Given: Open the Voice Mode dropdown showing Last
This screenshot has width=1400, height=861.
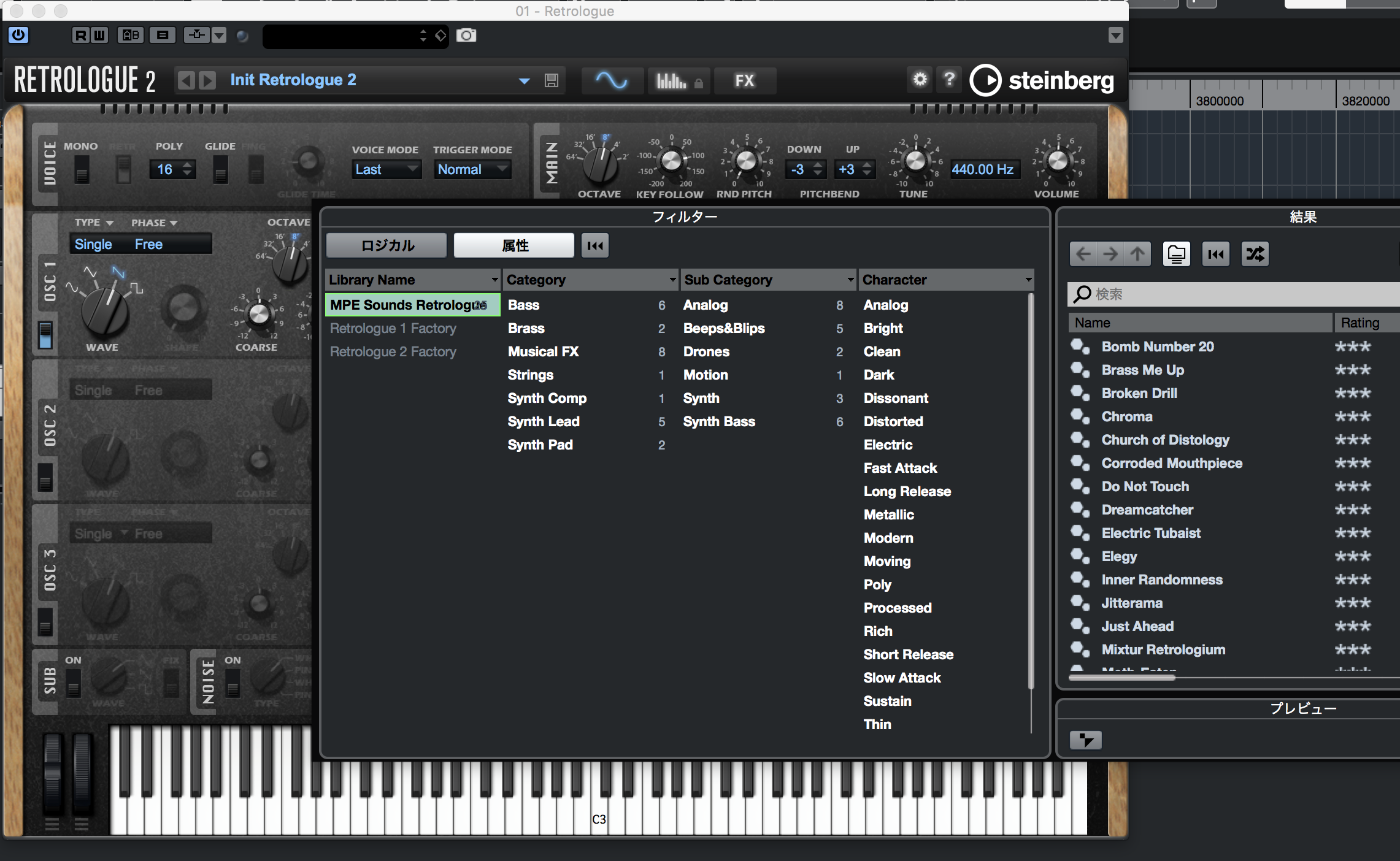Looking at the screenshot, I should (387, 169).
